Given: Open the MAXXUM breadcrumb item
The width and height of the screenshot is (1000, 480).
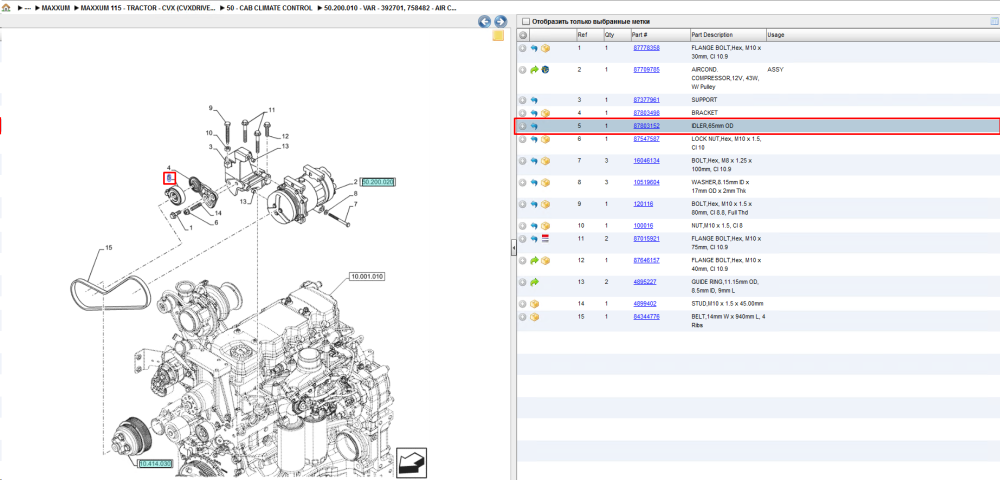Looking at the screenshot, I should click(55, 8).
